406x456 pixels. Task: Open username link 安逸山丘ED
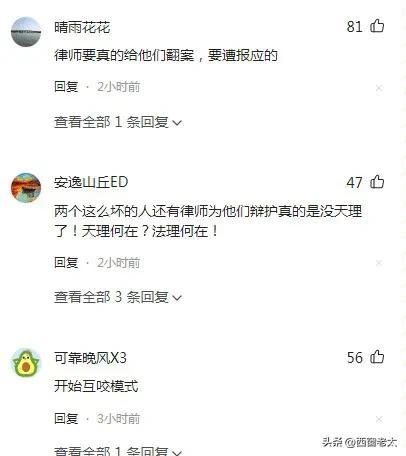click(x=91, y=182)
